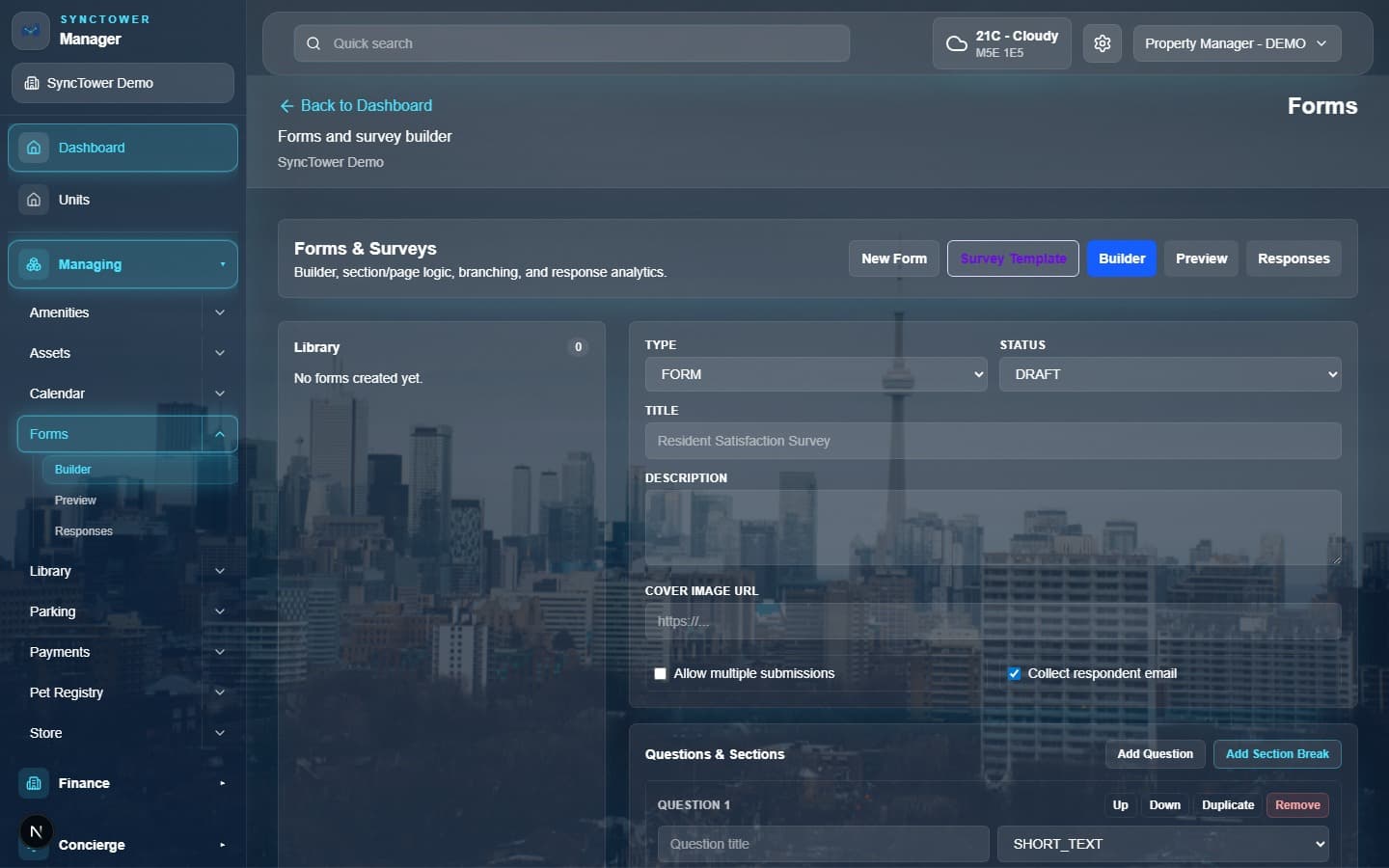Expand the Library chevron in sidebar
The height and width of the screenshot is (868, 1389).
[220, 571]
